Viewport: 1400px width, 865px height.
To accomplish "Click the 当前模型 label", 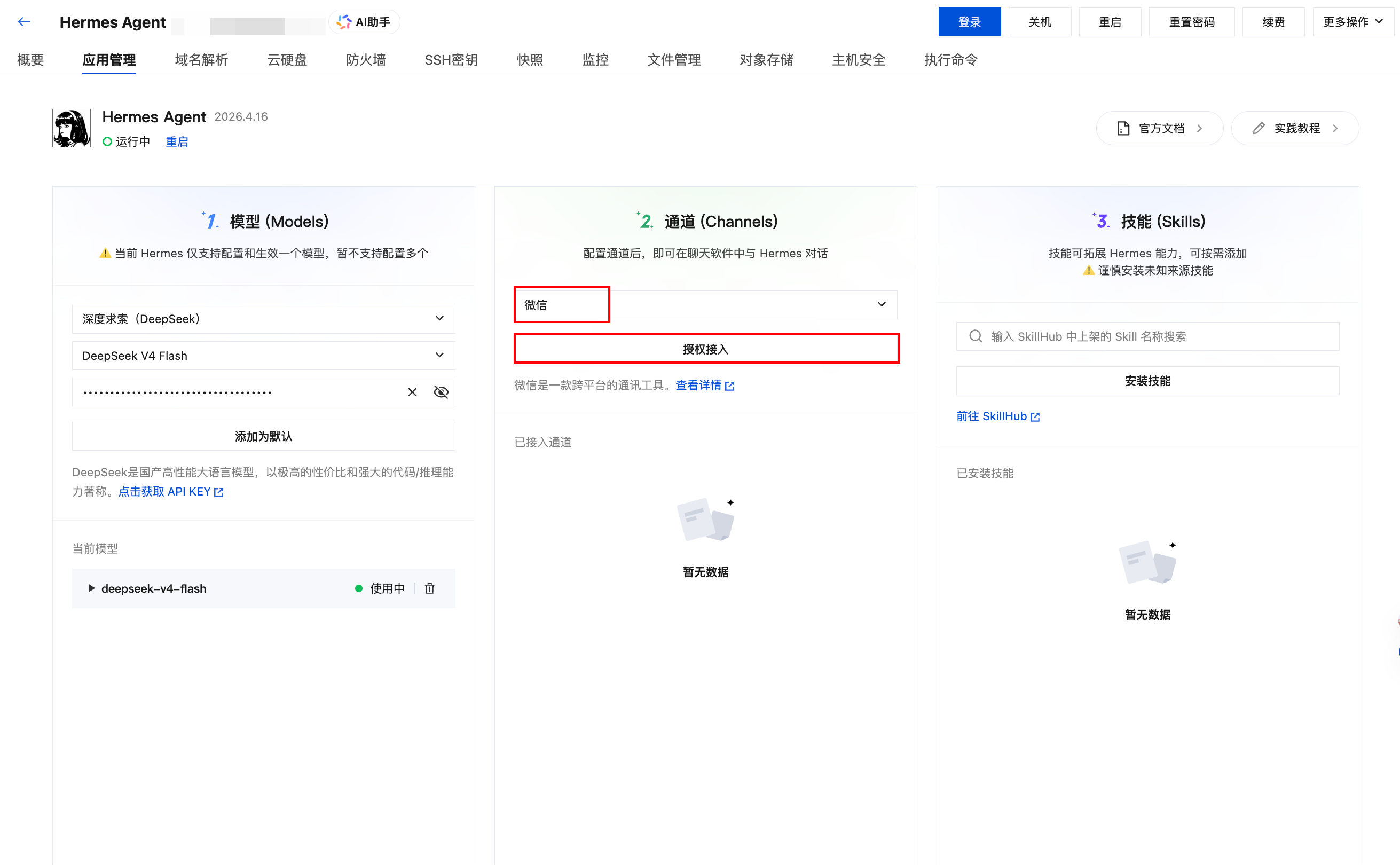I will 95,549.
